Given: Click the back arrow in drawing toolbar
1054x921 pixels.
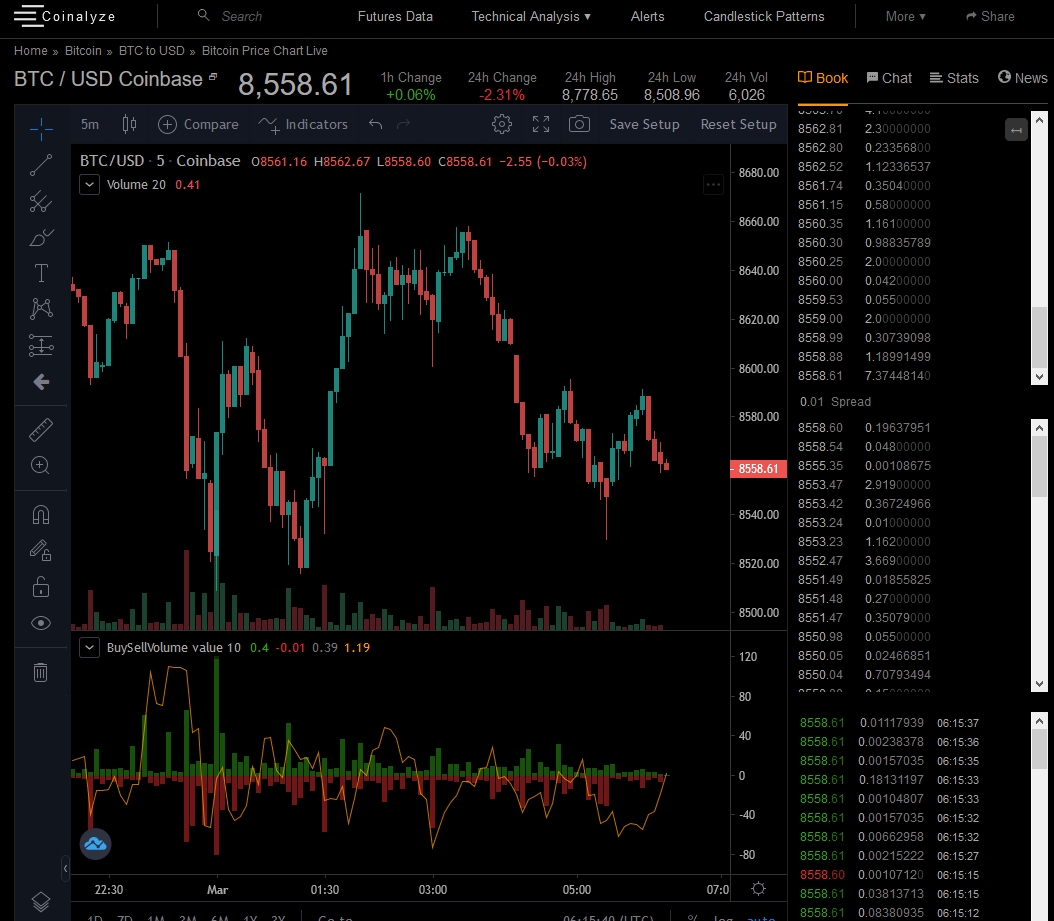Looking at the screenshot, I should (x=41, y=382).
